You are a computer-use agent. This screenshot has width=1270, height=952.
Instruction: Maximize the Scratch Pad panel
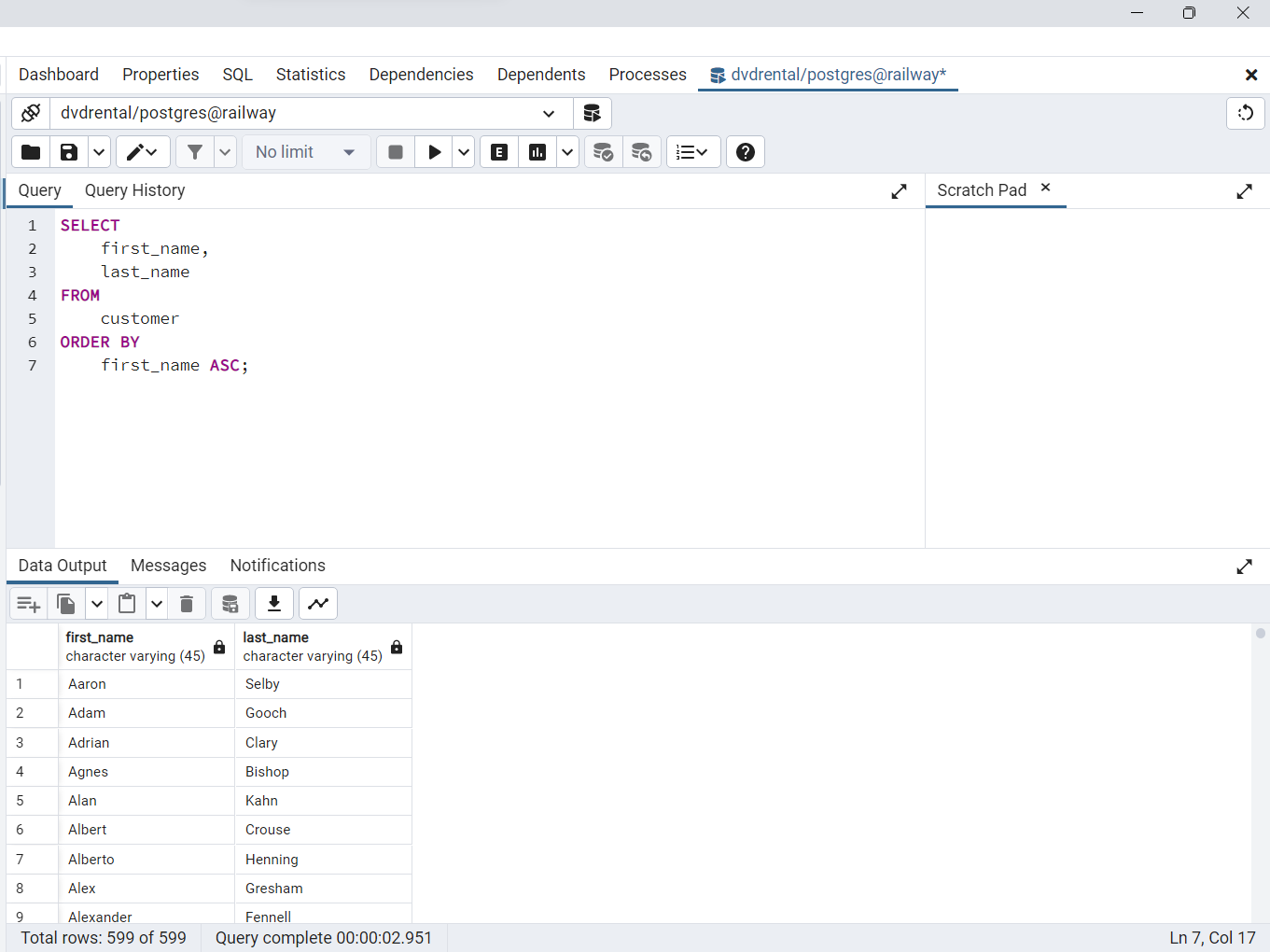[1244, 191]
